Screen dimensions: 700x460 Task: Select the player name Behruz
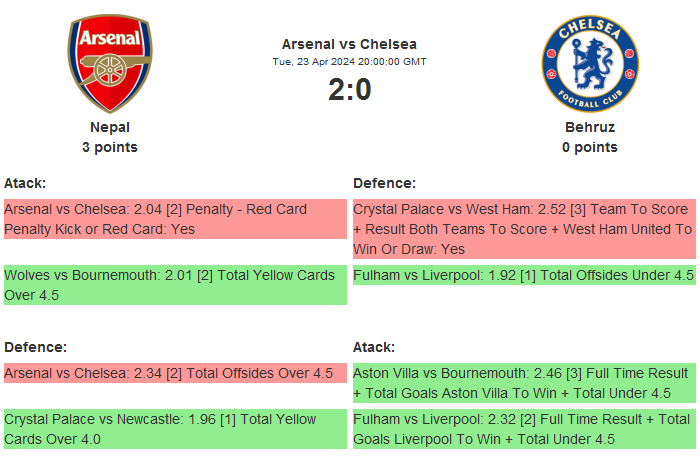pos(589,127)
